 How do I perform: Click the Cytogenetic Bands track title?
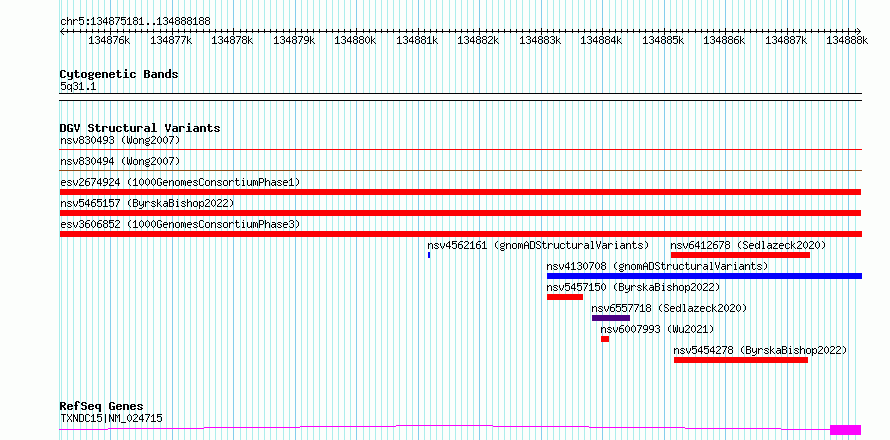tap(119, 74)
